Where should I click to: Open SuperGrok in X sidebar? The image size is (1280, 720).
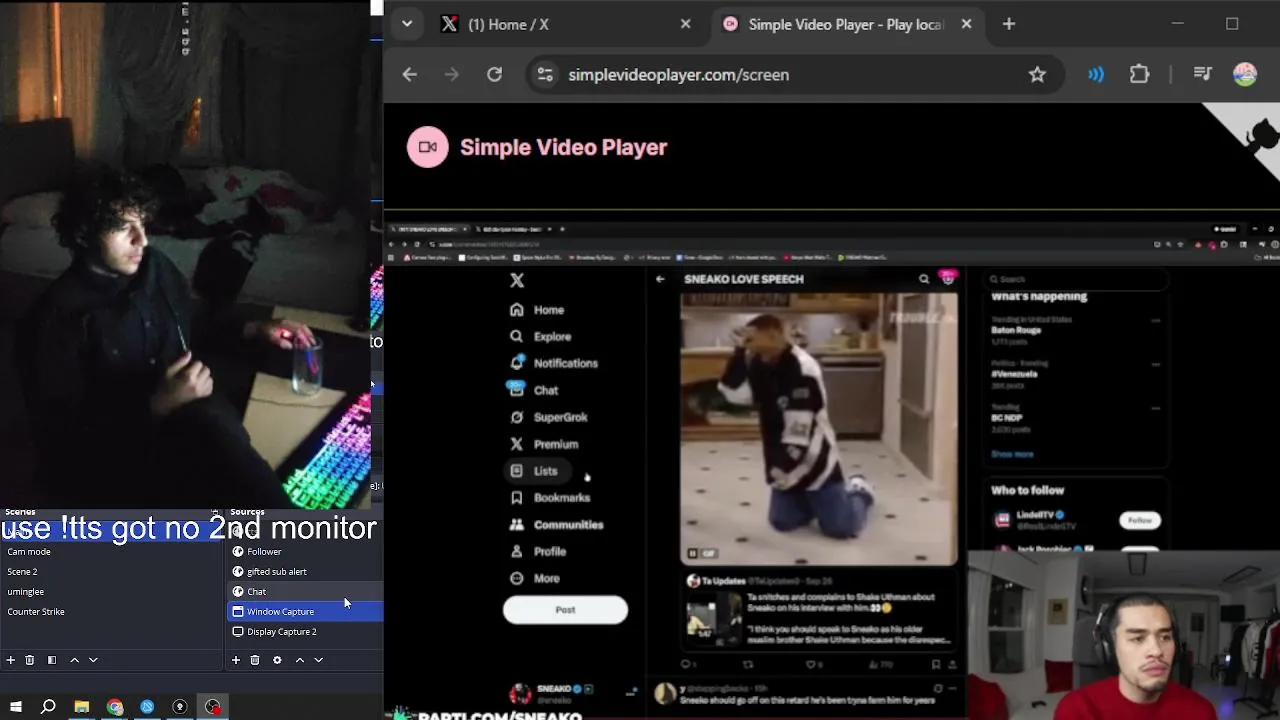tap(549, 417)
